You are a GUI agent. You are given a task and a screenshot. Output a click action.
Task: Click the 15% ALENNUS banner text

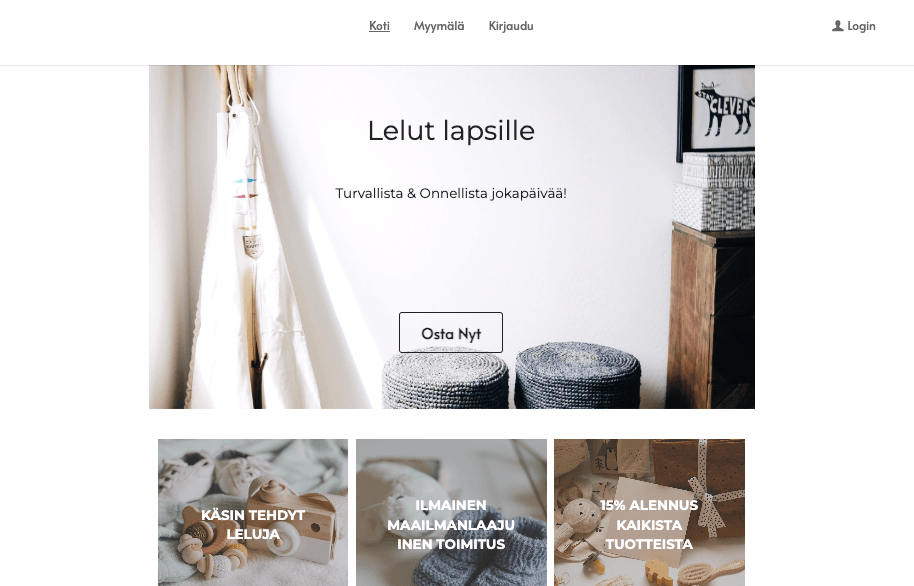click(x=649, y=505)
